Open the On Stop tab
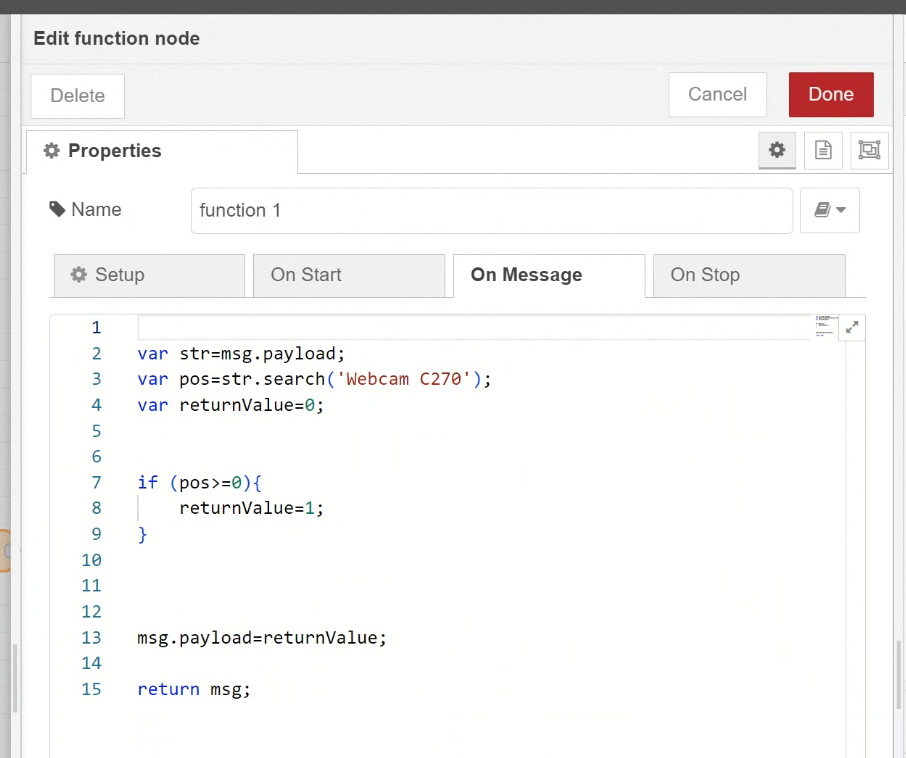The height and width of the screenshot is (758, 906). [x=749, y=275]
